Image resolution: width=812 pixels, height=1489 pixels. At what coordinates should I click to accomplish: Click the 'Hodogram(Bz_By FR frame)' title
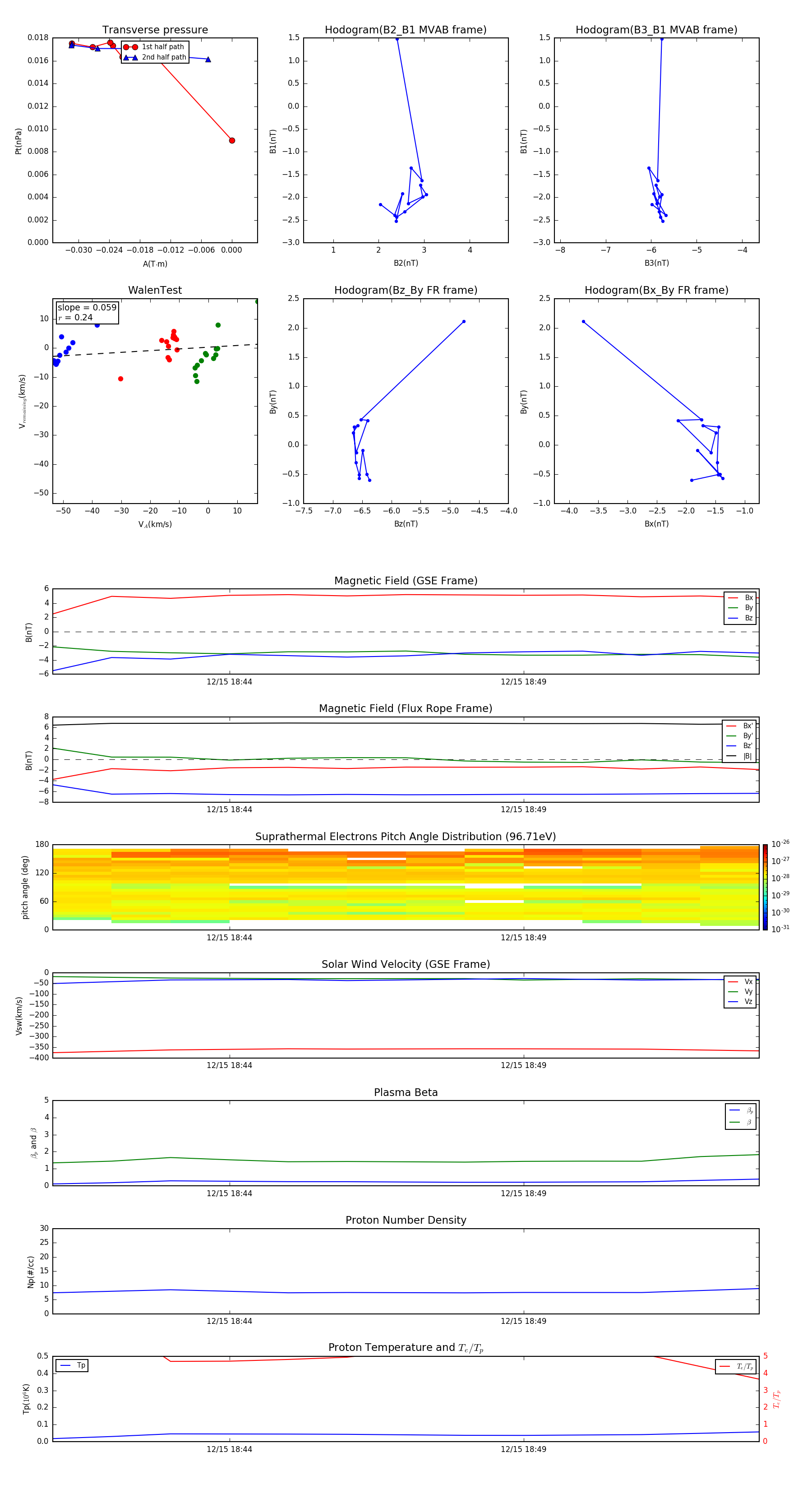[x=406, y=290]
